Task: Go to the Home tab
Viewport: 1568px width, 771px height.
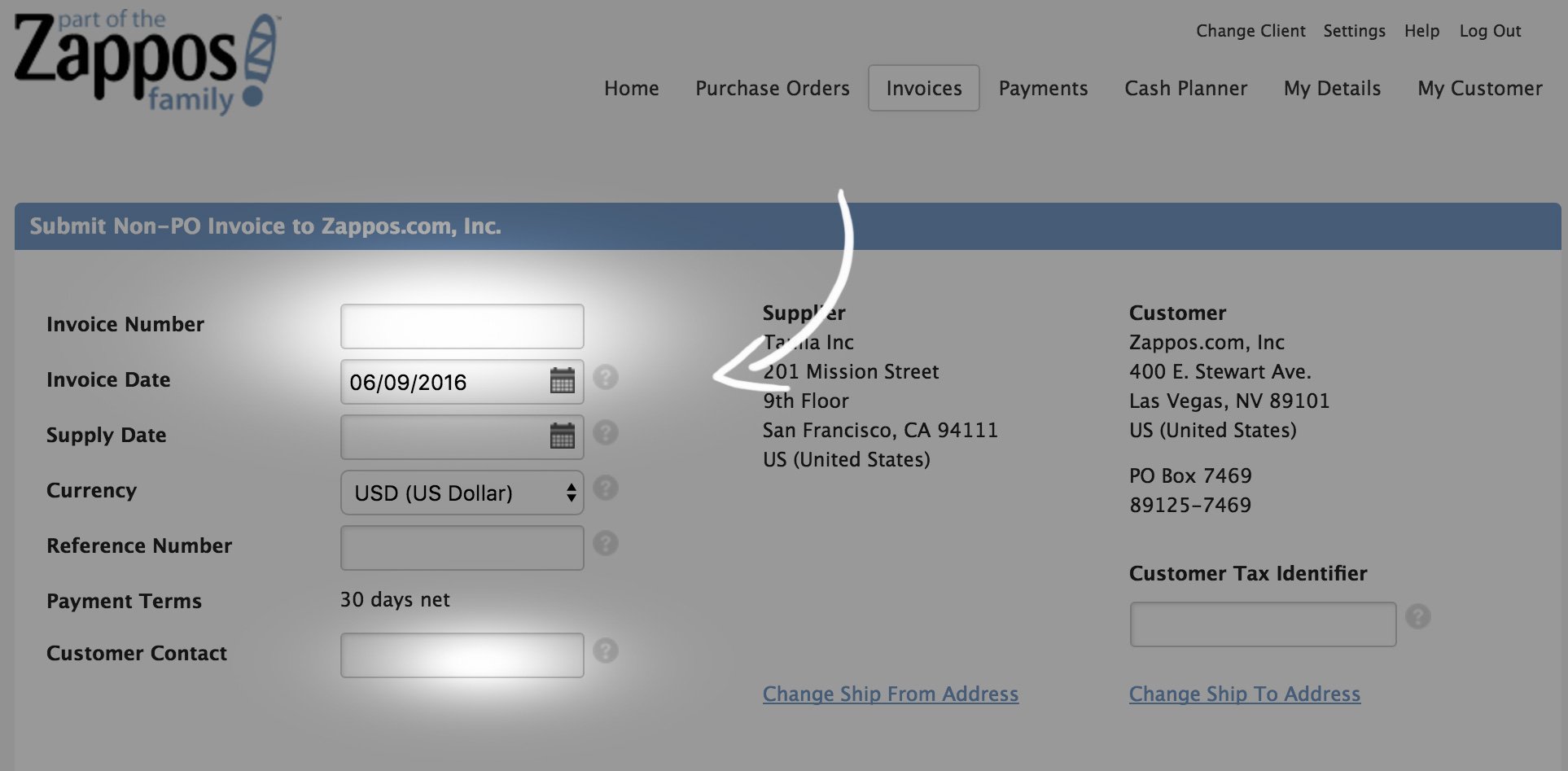Action: click(x=632, y=88)
